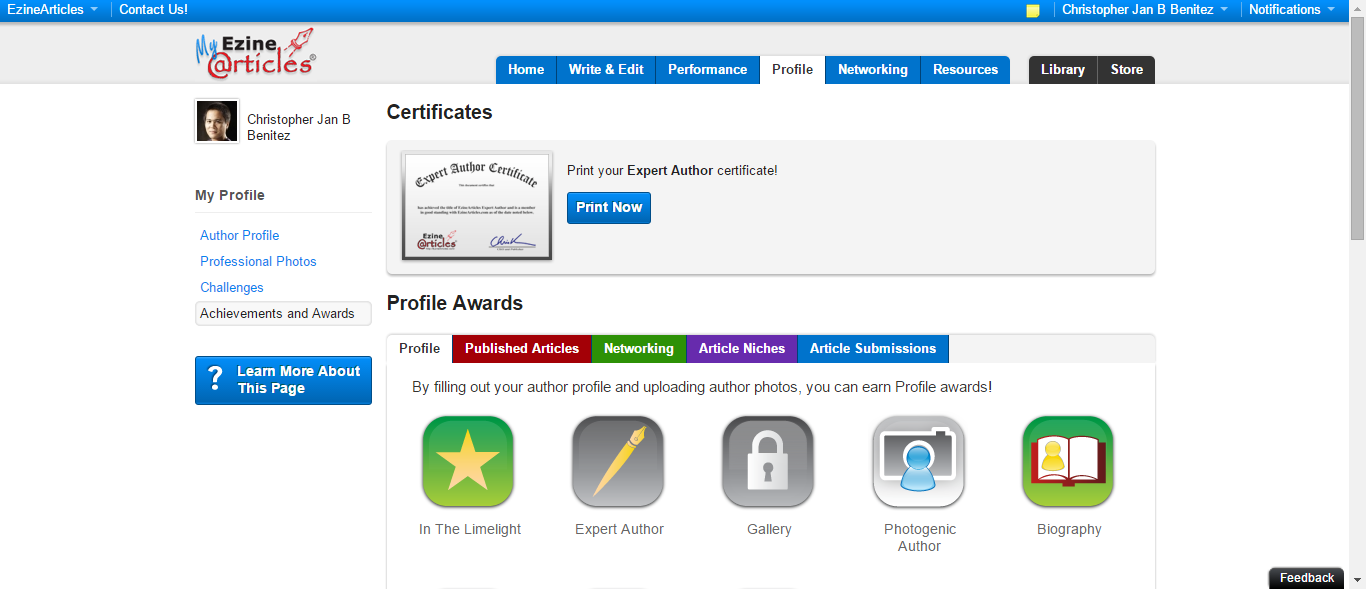Select the Profile awards sub-tab
The image size is (1366, 589).
(419, 348)
